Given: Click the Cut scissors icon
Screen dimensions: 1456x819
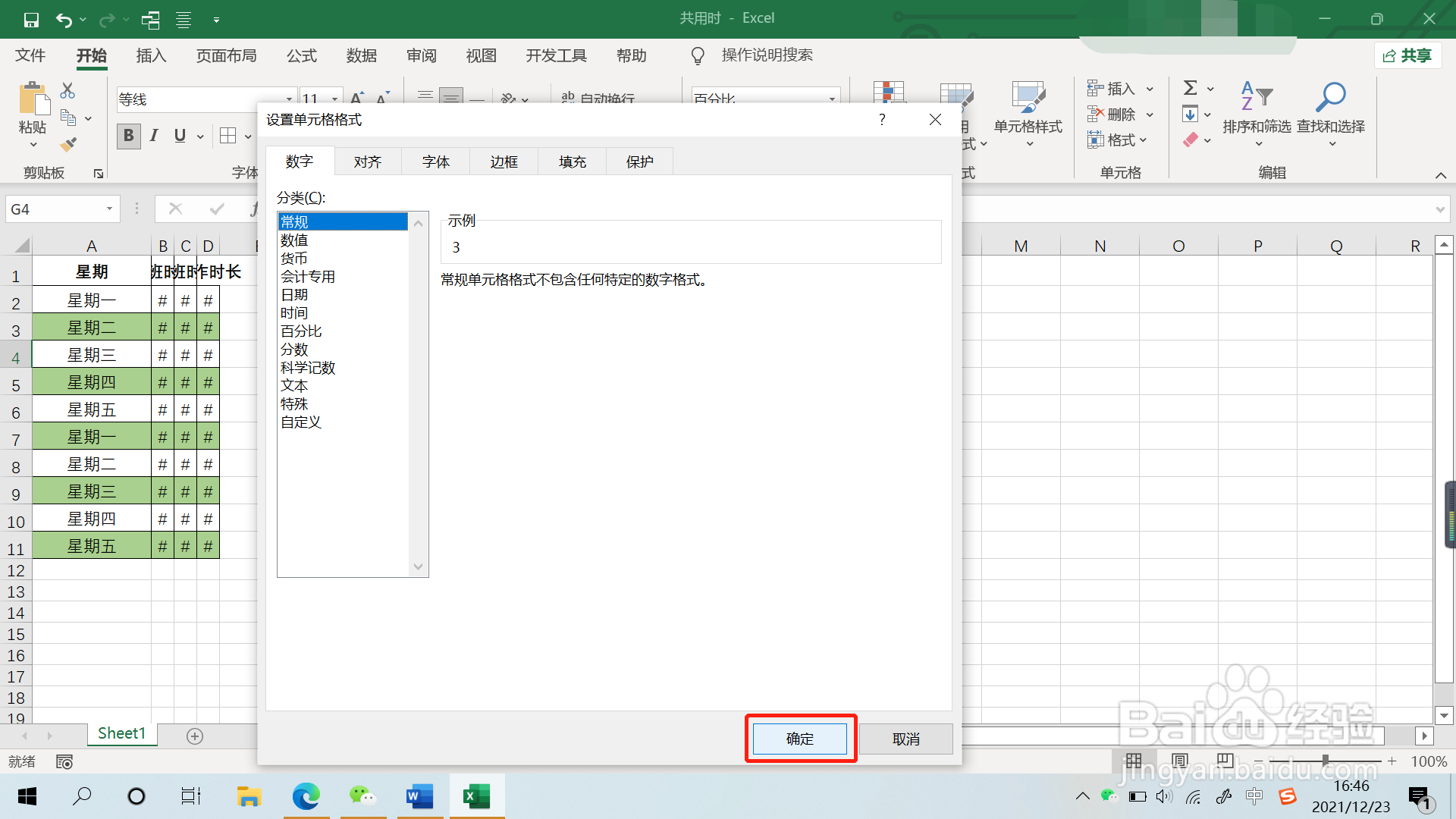Looking at the screenshot, I should 67,91.
